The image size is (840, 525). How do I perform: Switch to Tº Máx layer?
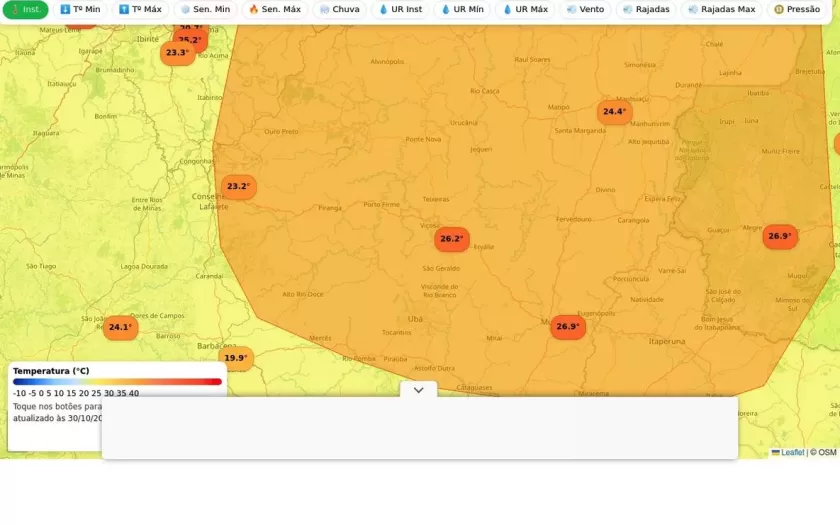(140, 9)
